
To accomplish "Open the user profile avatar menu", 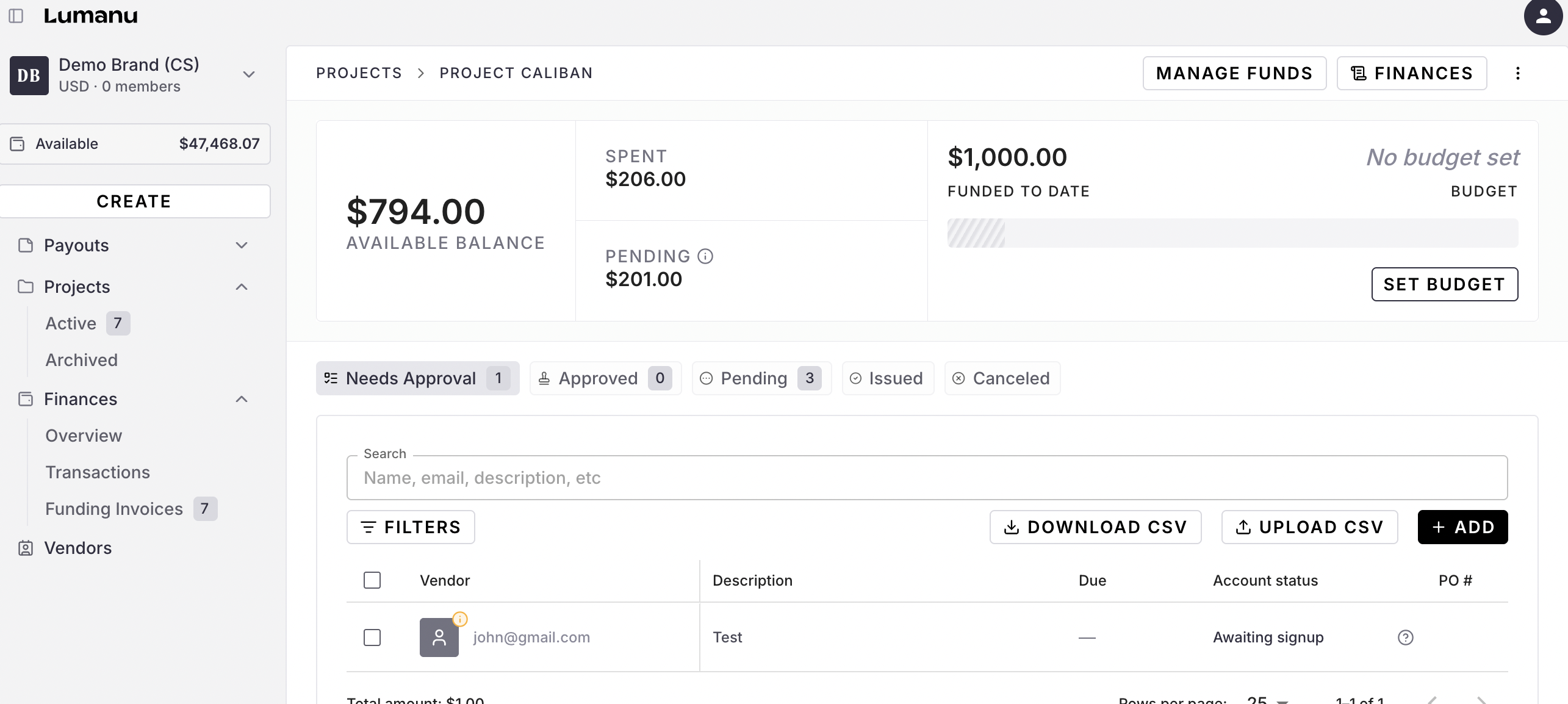I will pos(1542,16).
